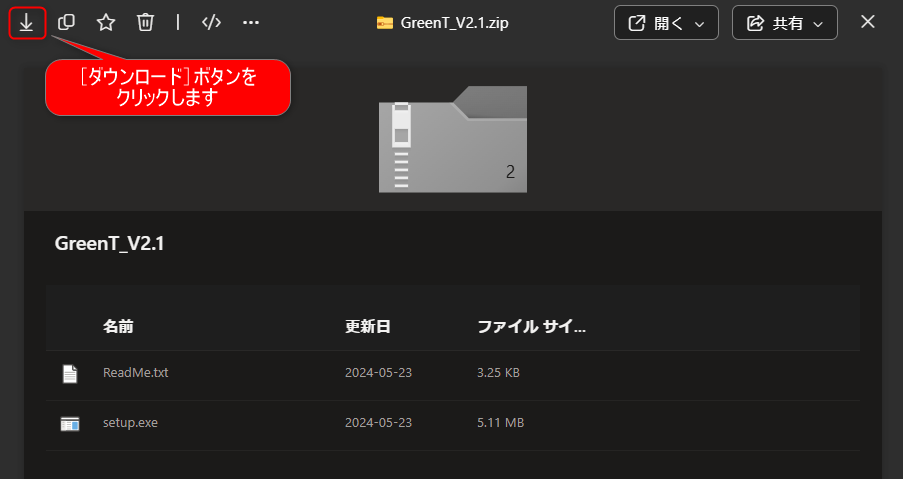
Task: Click the download arrow icon
Action: click(x=27, y=22)
